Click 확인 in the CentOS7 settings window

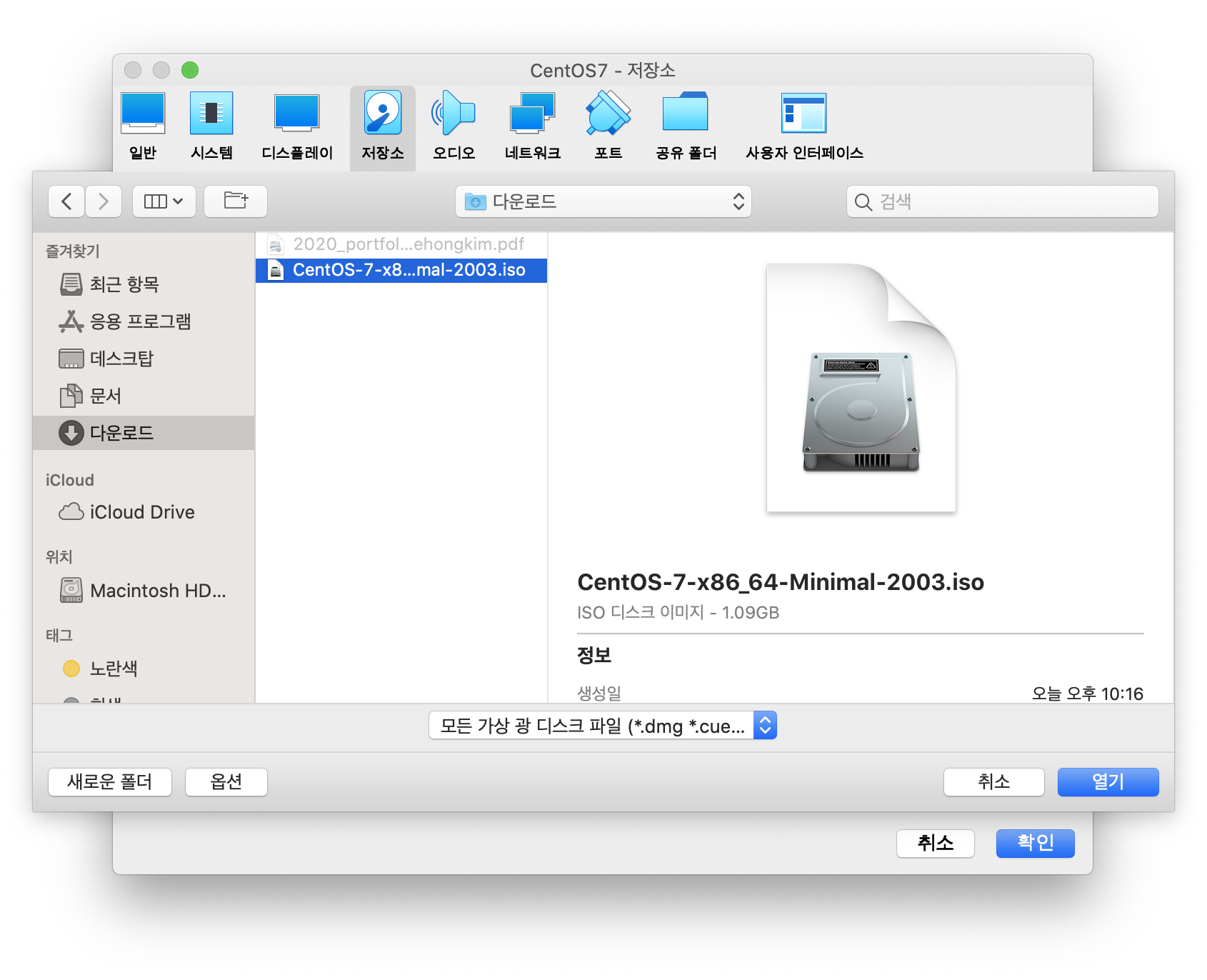pos(1036,844)
